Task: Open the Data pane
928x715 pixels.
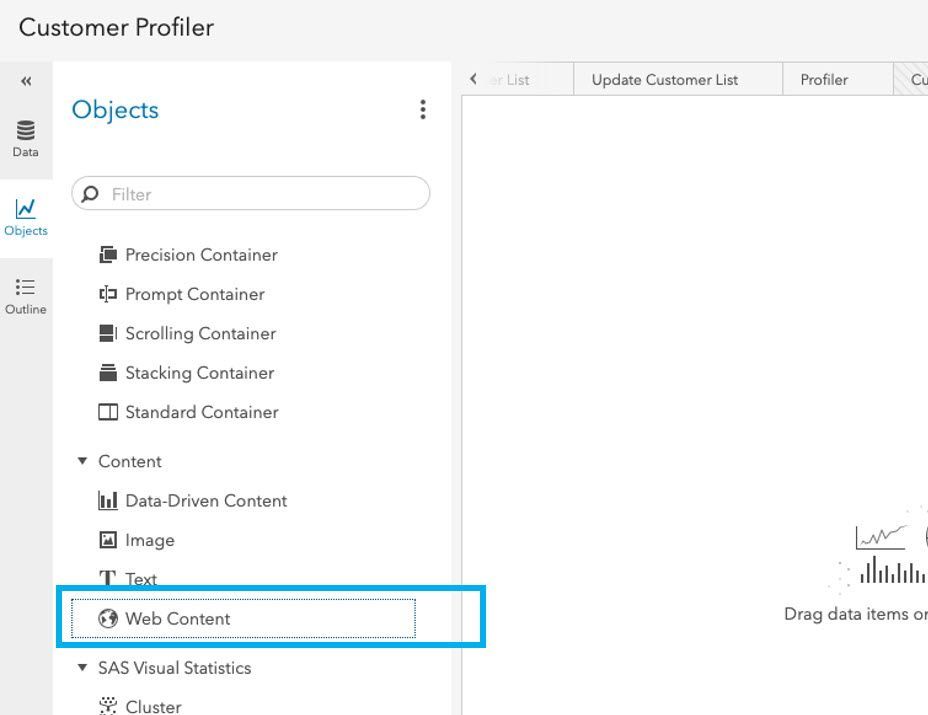Action: click(26, 138)
